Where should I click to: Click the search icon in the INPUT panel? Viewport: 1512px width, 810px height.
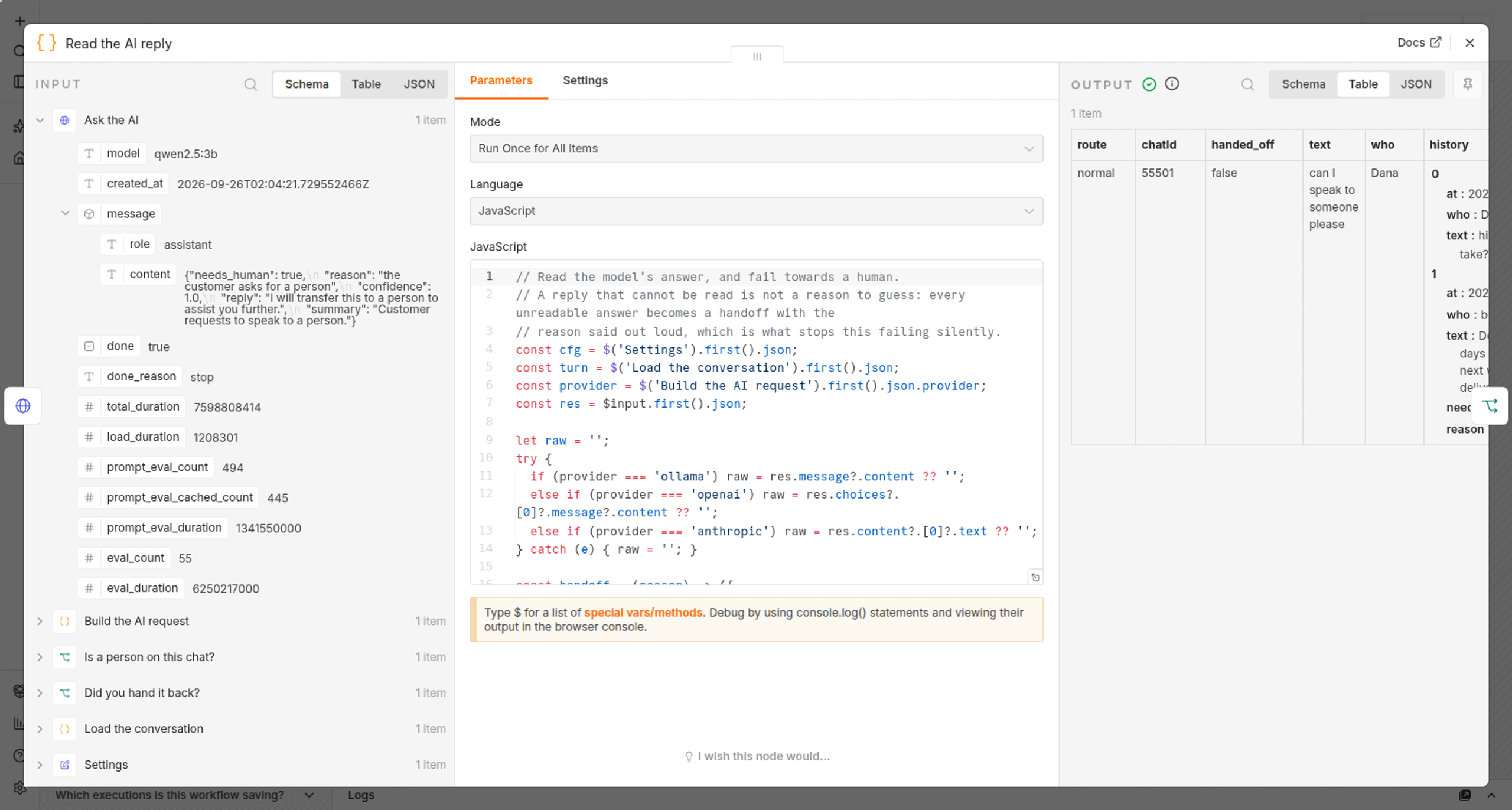pos(250,84)
